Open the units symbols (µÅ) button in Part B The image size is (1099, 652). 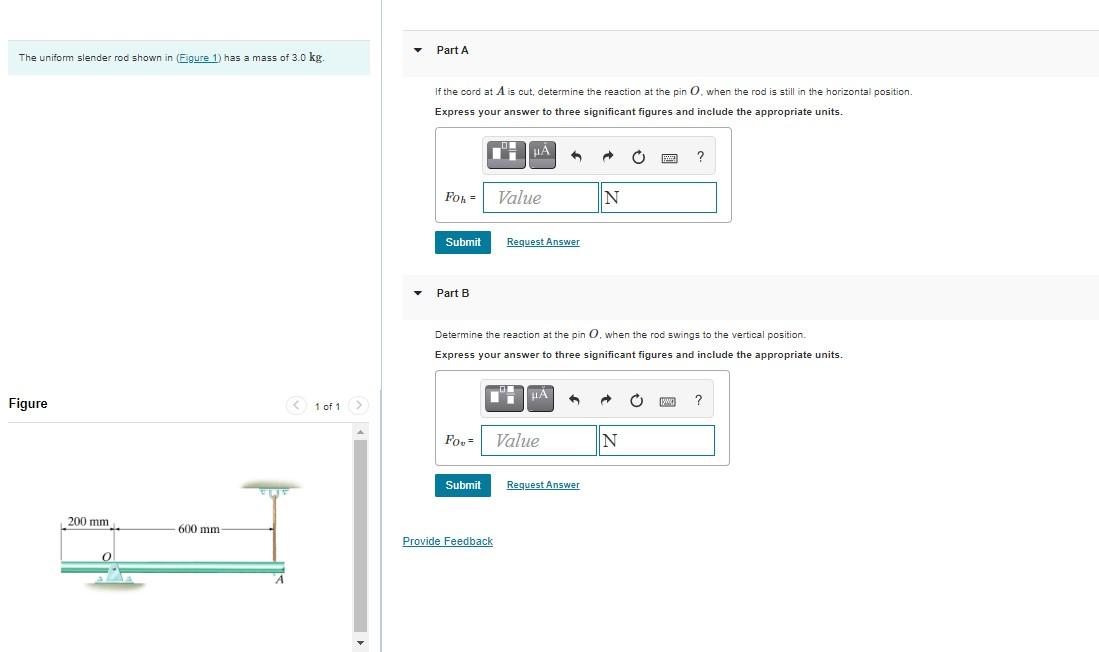point(540,398)
